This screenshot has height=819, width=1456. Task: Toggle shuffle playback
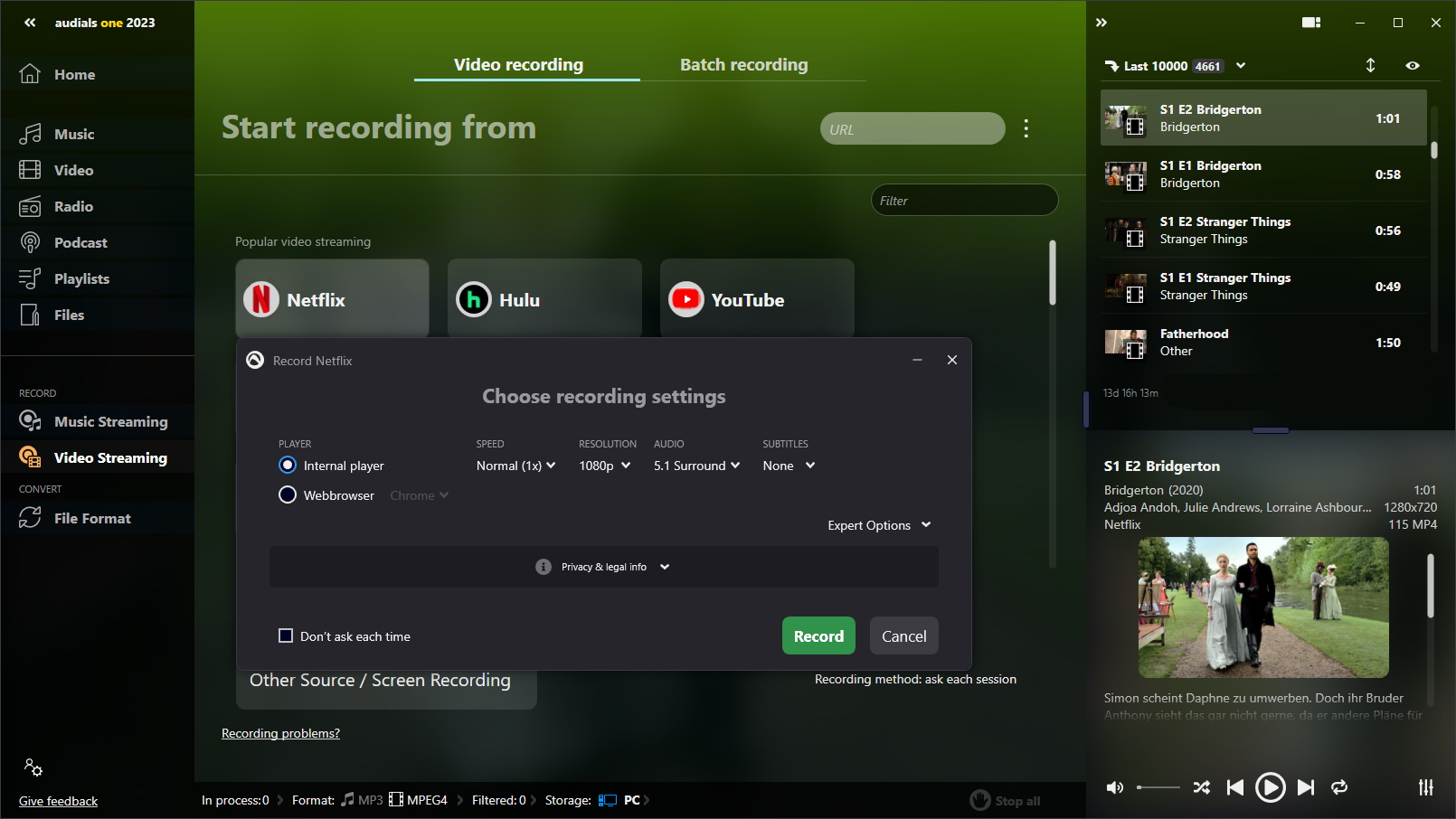click(x=1201, y=787)
